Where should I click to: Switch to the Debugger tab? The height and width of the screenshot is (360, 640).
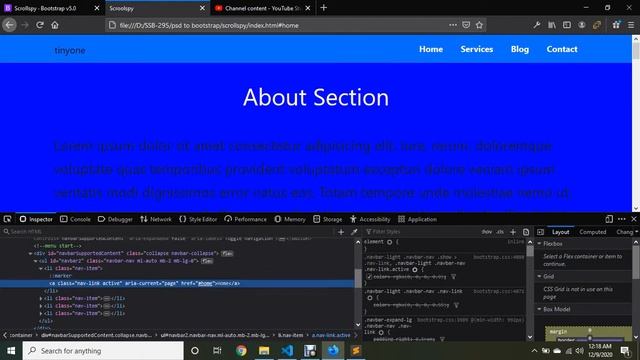(115, 219)
